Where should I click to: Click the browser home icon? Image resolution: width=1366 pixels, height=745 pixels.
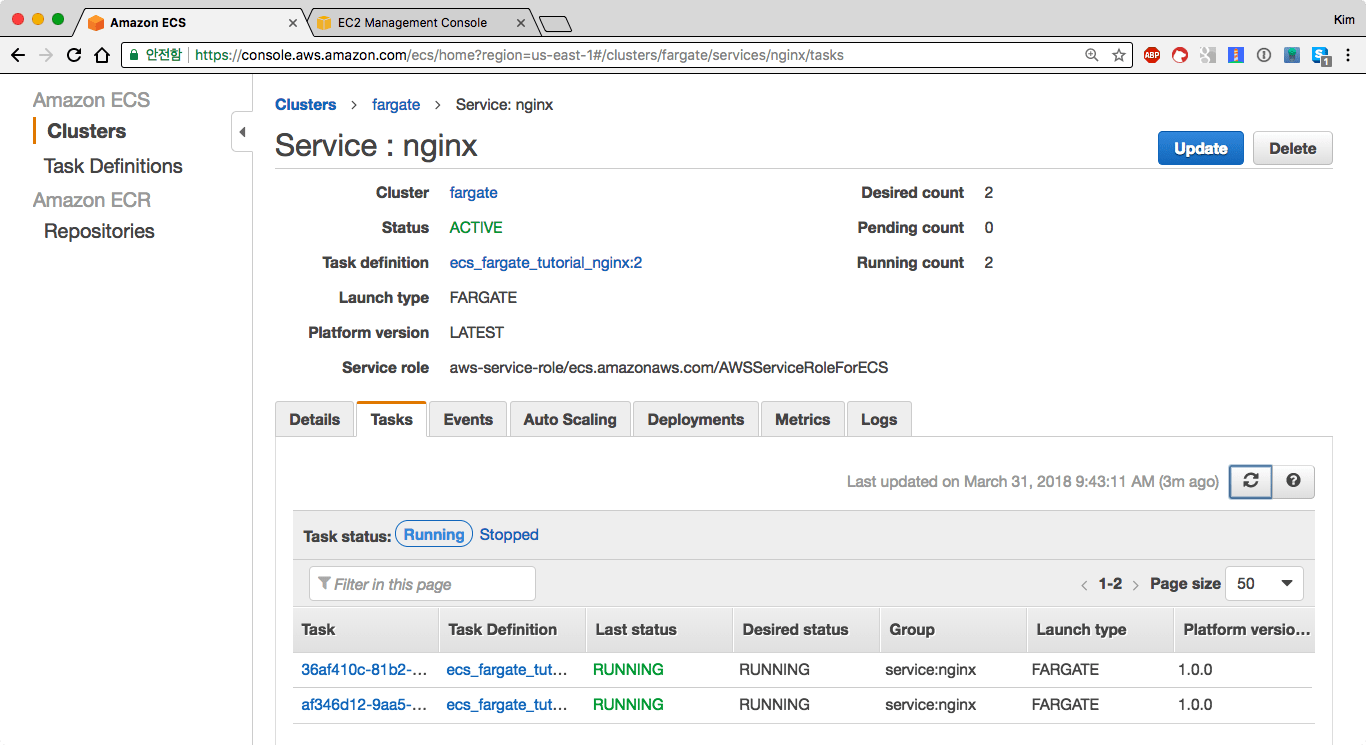click(x=102, y=55)
